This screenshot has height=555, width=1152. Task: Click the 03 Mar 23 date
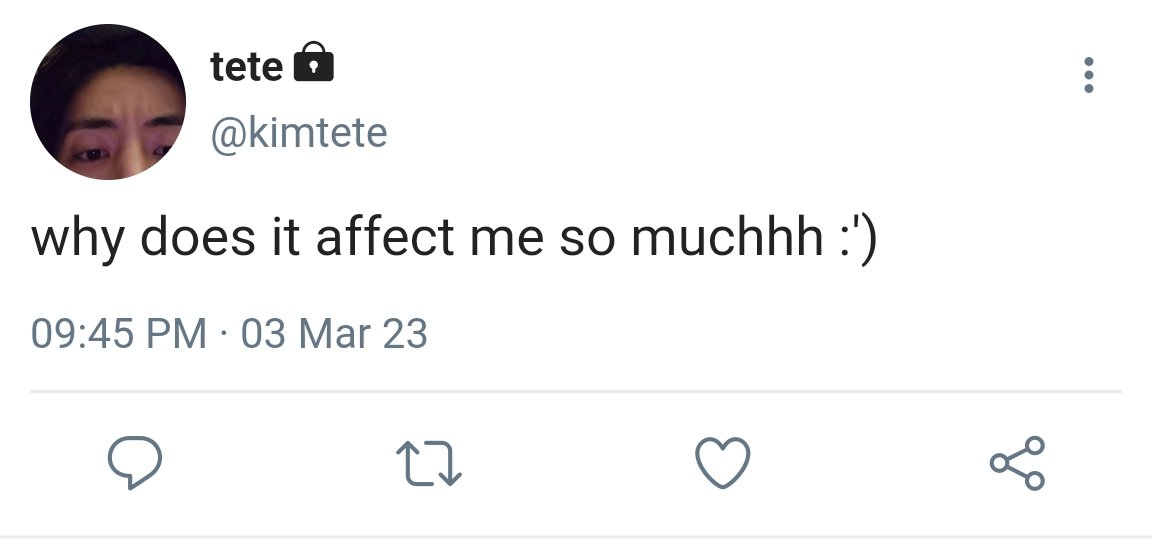coord(334,333)
